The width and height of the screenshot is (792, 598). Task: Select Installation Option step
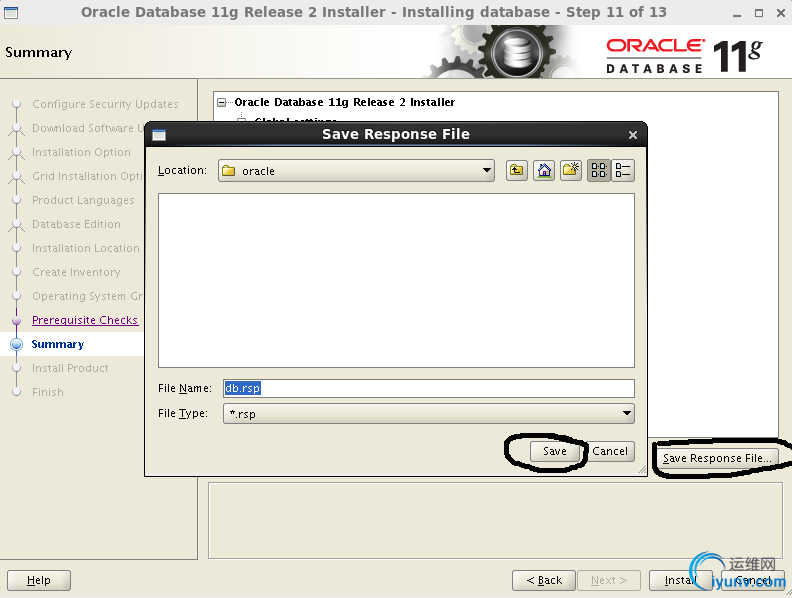(81, 152)
